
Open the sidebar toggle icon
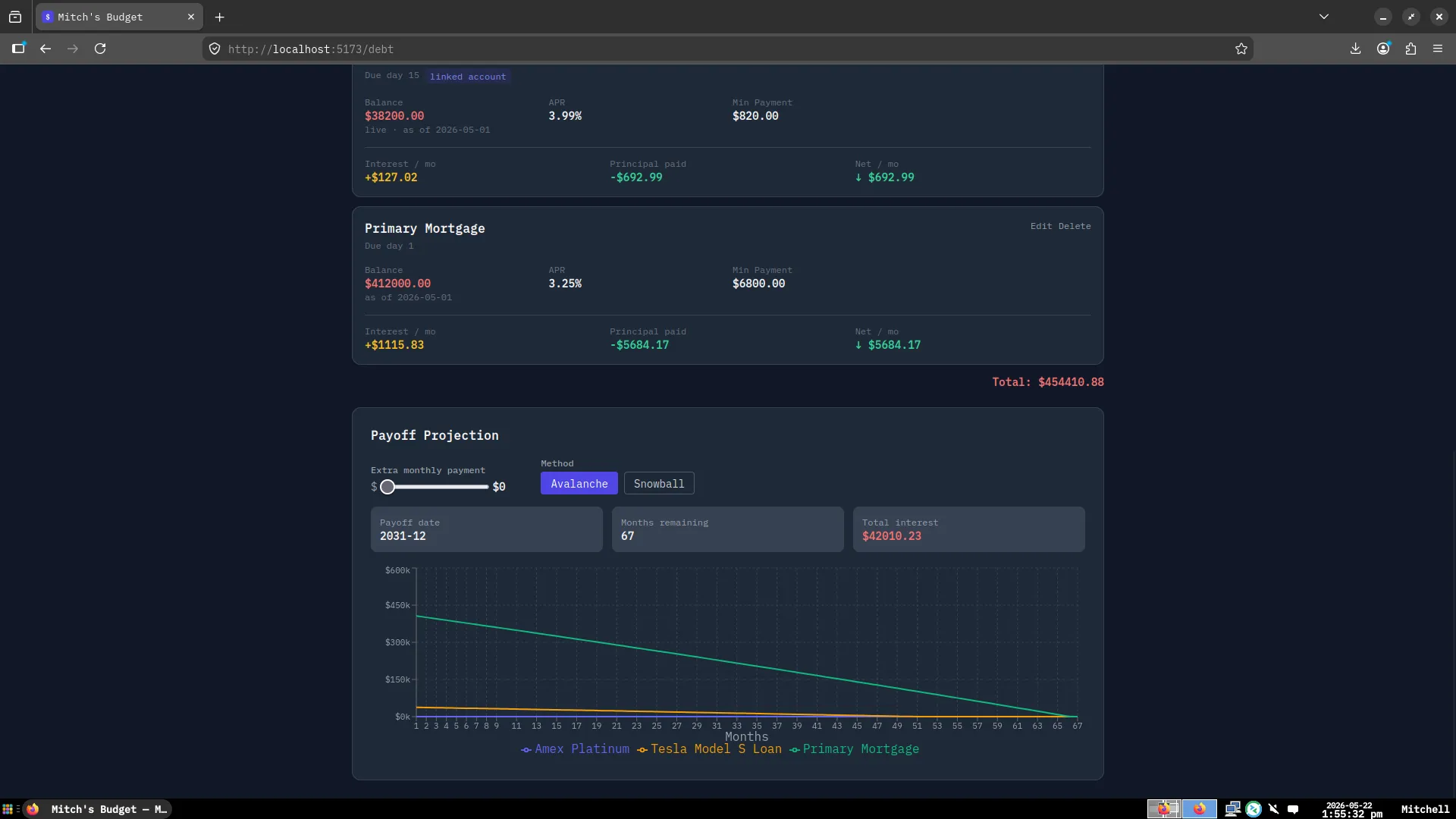click(x=18, y=49)
